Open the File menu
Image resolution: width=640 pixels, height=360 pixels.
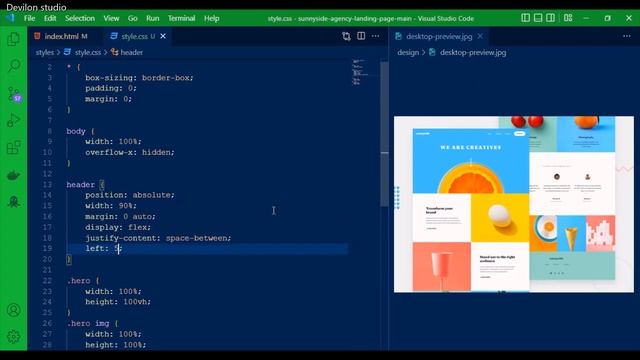click(x=29, y=18)
